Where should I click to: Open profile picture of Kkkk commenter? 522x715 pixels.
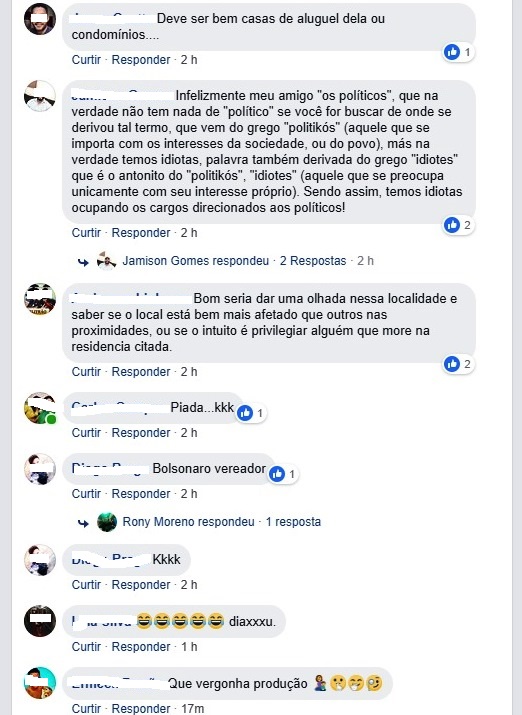click(40, 560)
